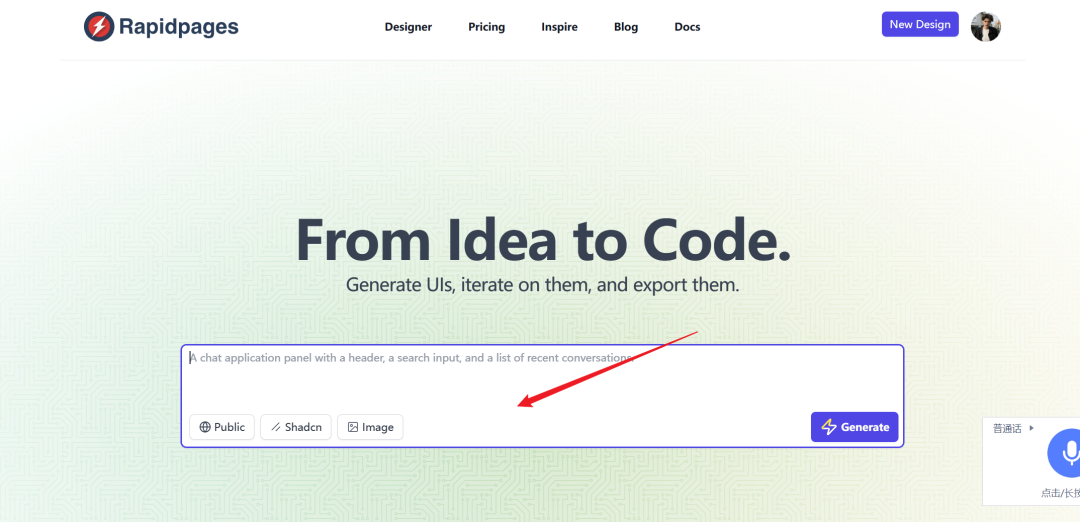
Task: Click the 普通话 language label
Action: tap(1007, 428)
